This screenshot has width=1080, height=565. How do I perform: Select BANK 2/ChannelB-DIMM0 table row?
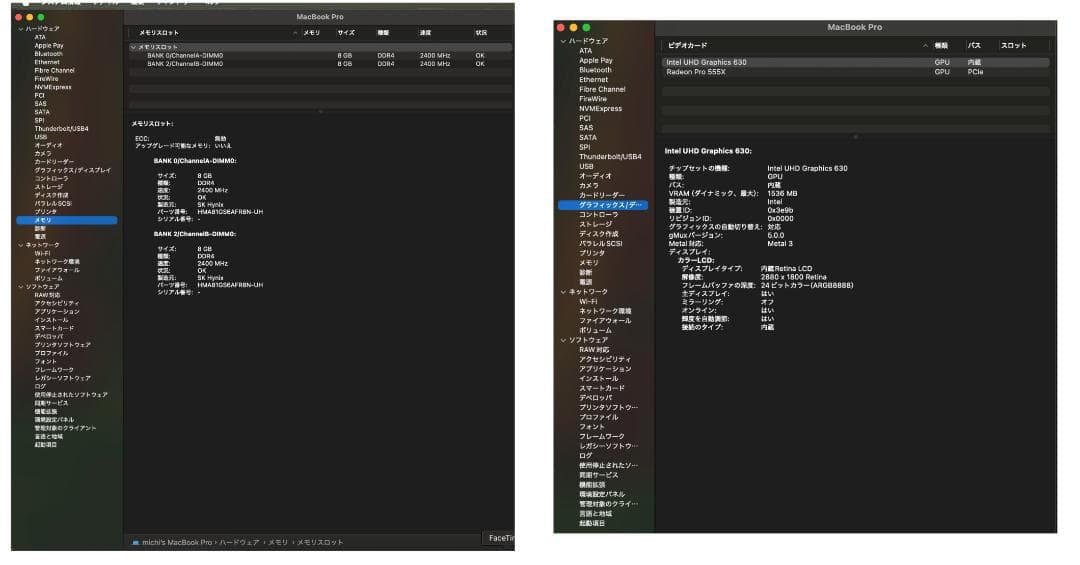coord(320,63)
